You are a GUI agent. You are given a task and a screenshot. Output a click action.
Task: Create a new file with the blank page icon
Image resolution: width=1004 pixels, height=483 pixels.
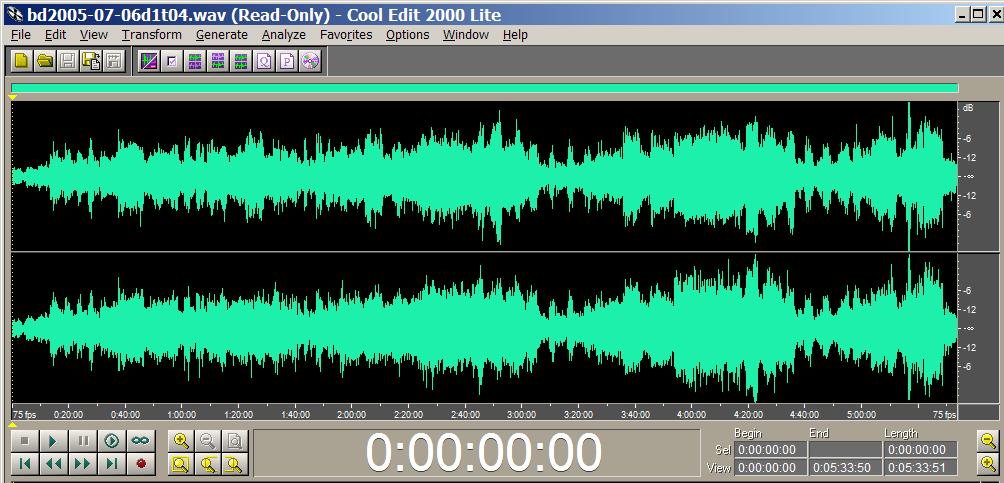pos(22,61)
